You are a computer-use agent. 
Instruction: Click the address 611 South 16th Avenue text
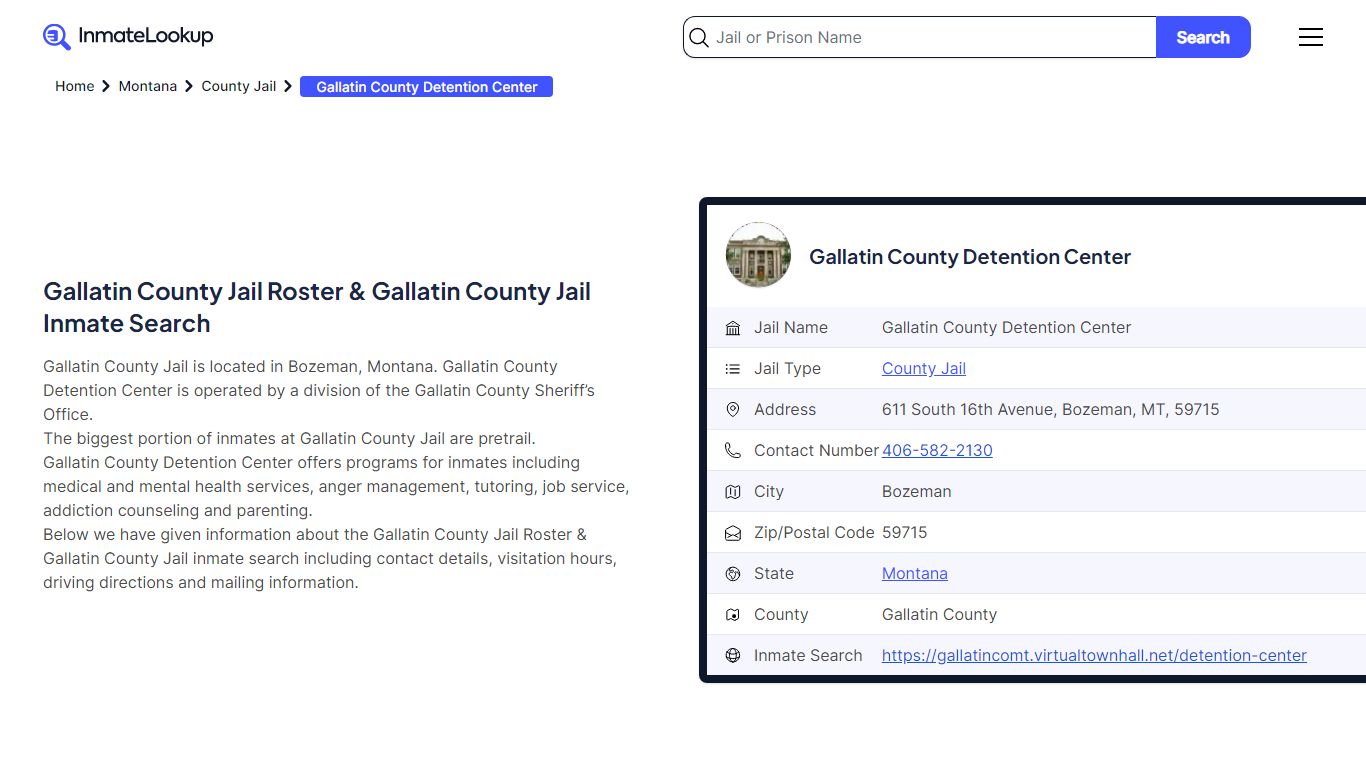tap(1051, 410)
